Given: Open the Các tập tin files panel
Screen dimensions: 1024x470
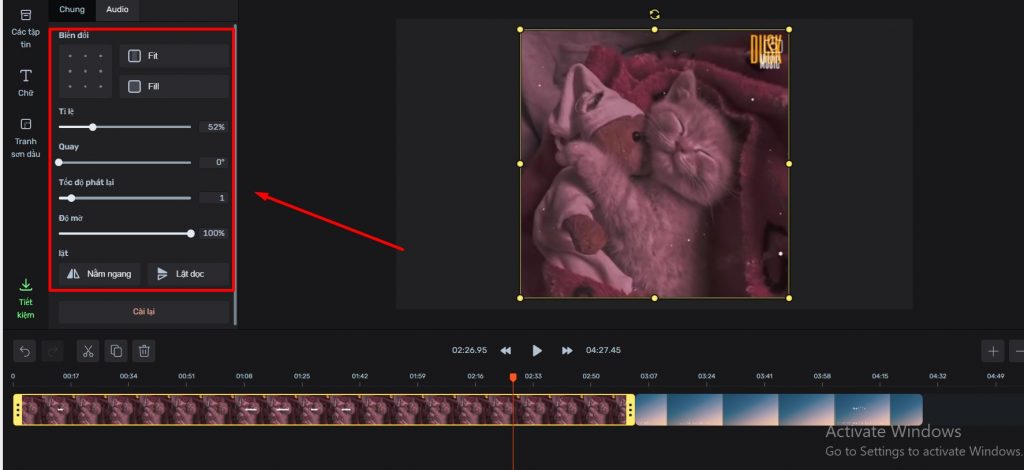Looking at the screenshot, I should 25,27.
